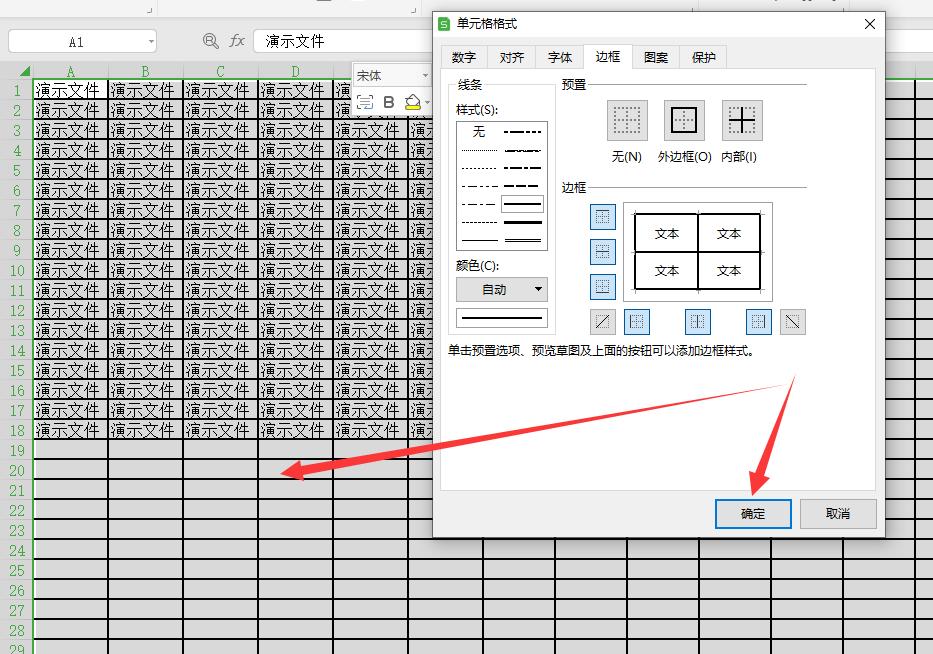This screenshot has width=933, height=654.
Task: Switch to the 保护 (Protection) tab
Action: [703, 57]
